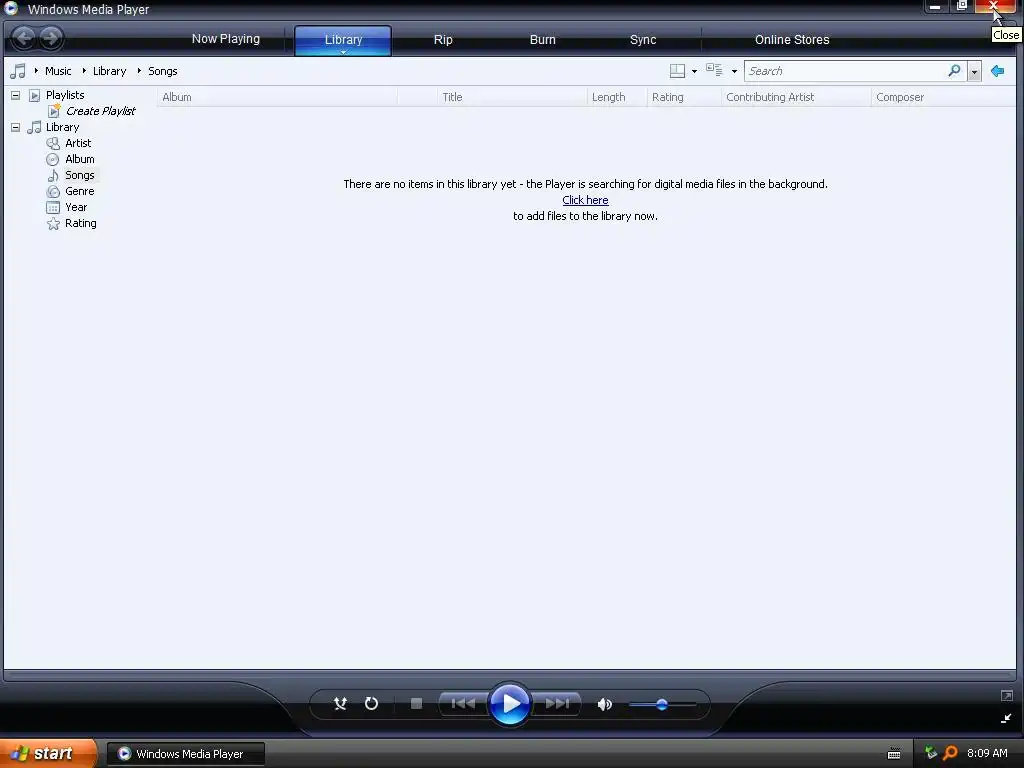
Task: Click Songs in the breadcrumb
Action: tap(163, 71)
